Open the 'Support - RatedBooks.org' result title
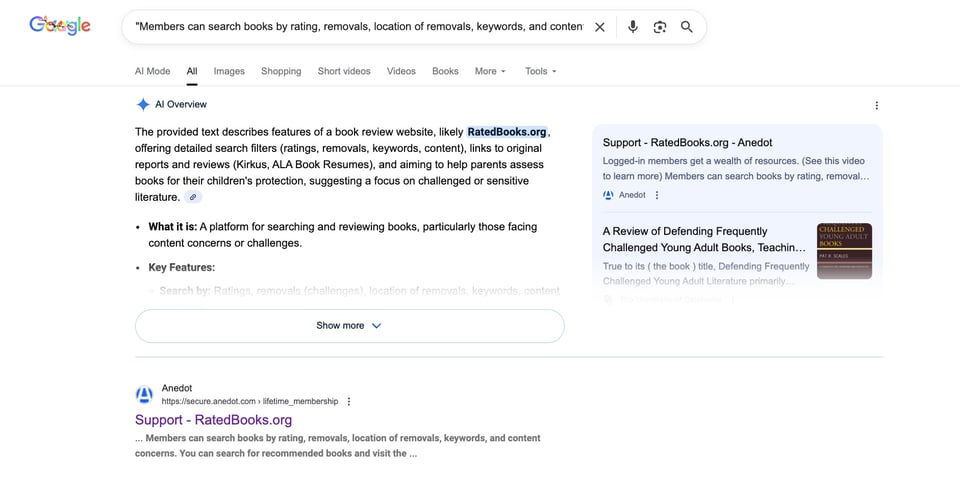Screen dimensions: 960x479 coord(214,420)
